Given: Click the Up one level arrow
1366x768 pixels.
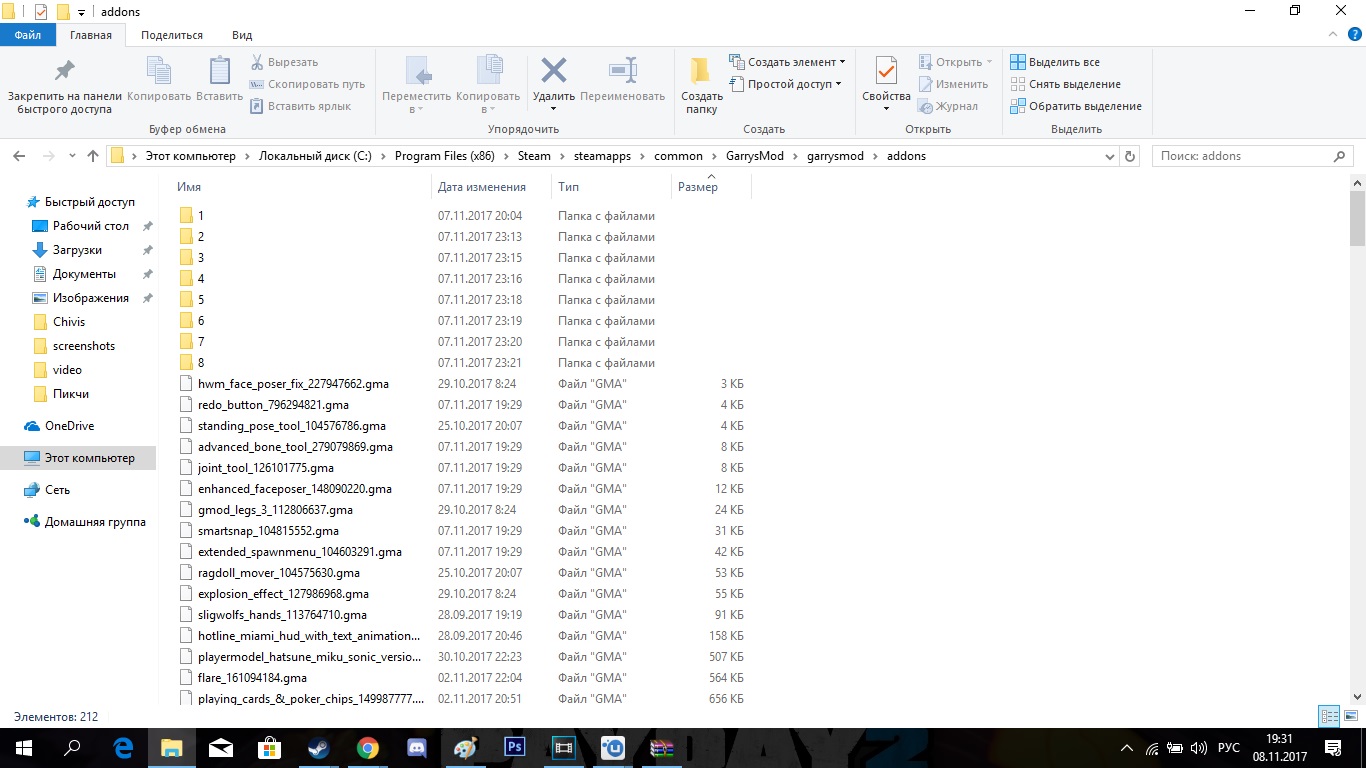Looking at the screenshot, I should click(93, 156).
